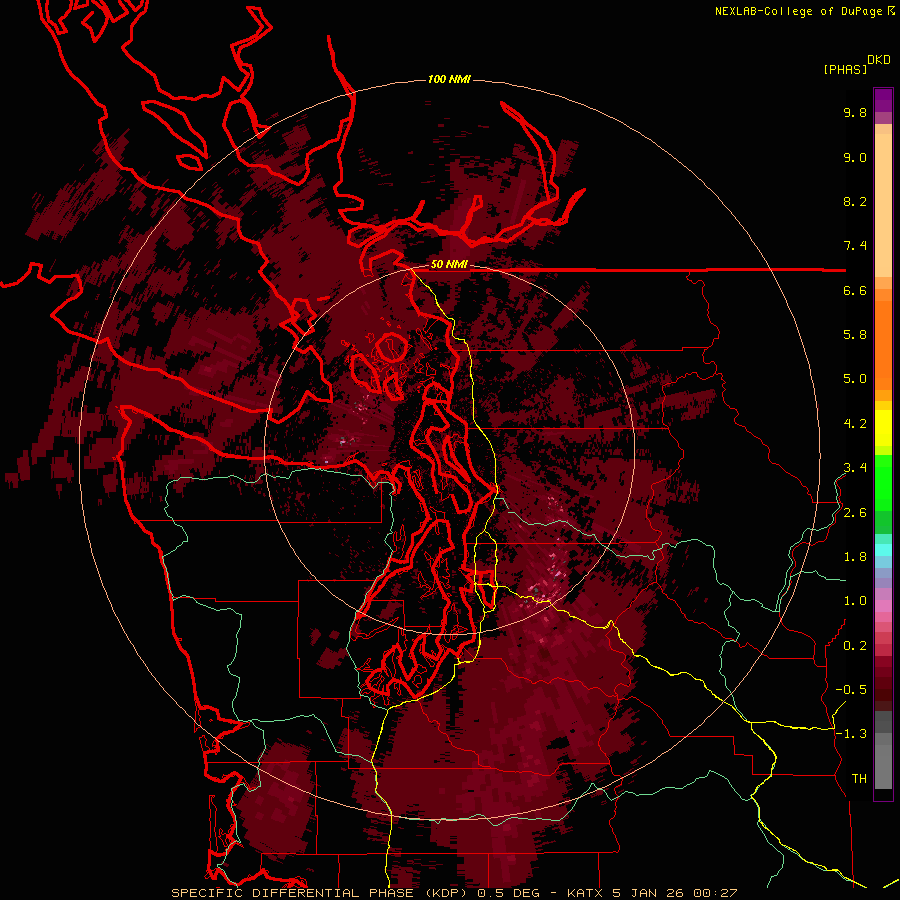Click the 50 NMI range ring label

tap(449, 265)
